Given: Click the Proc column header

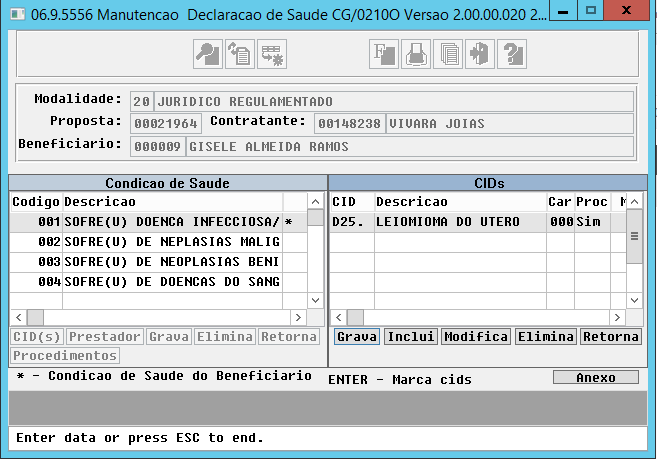Looking at the screenshot, I should 592,202.
